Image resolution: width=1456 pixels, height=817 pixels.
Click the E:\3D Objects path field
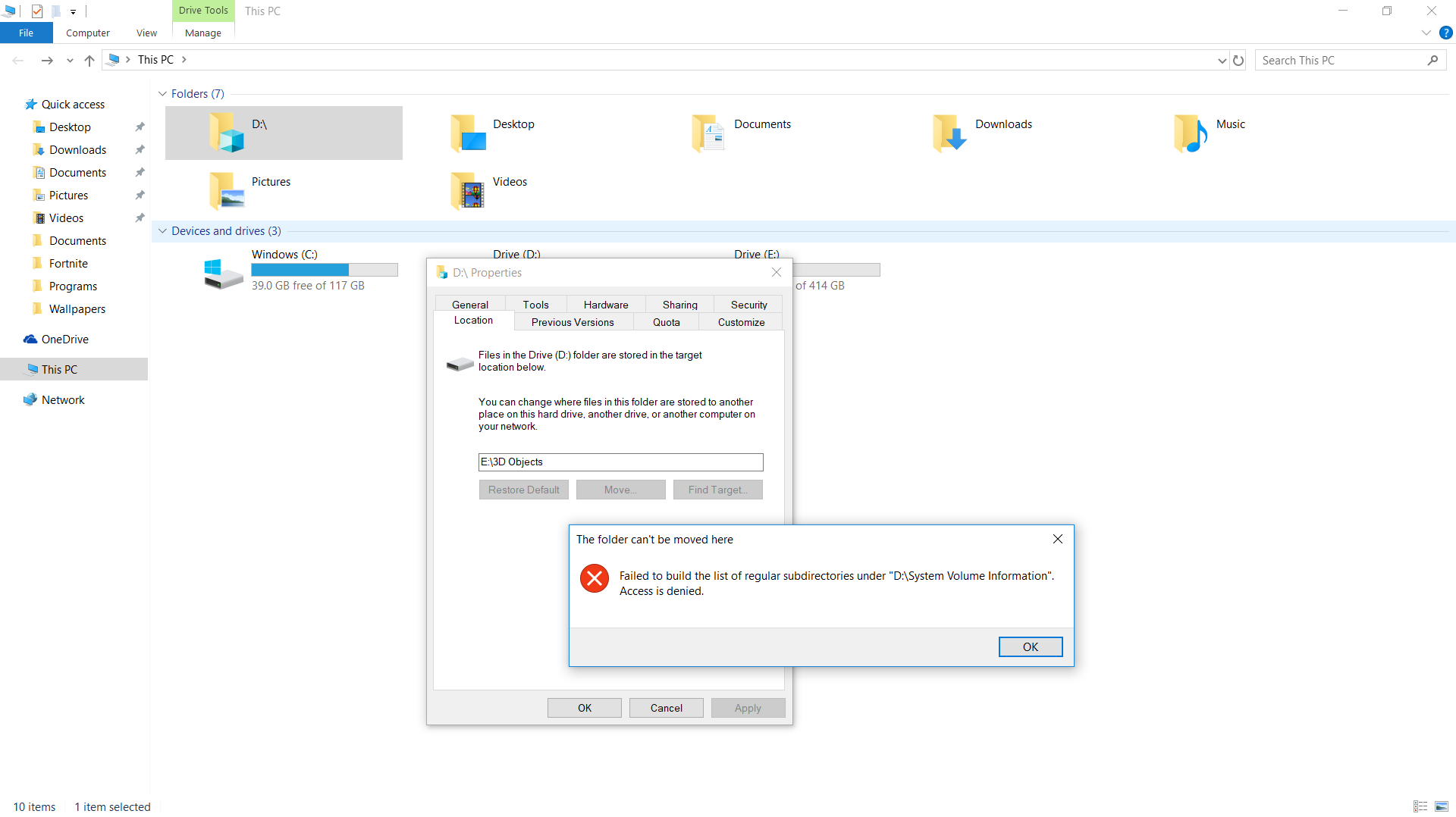pos(620,462)
